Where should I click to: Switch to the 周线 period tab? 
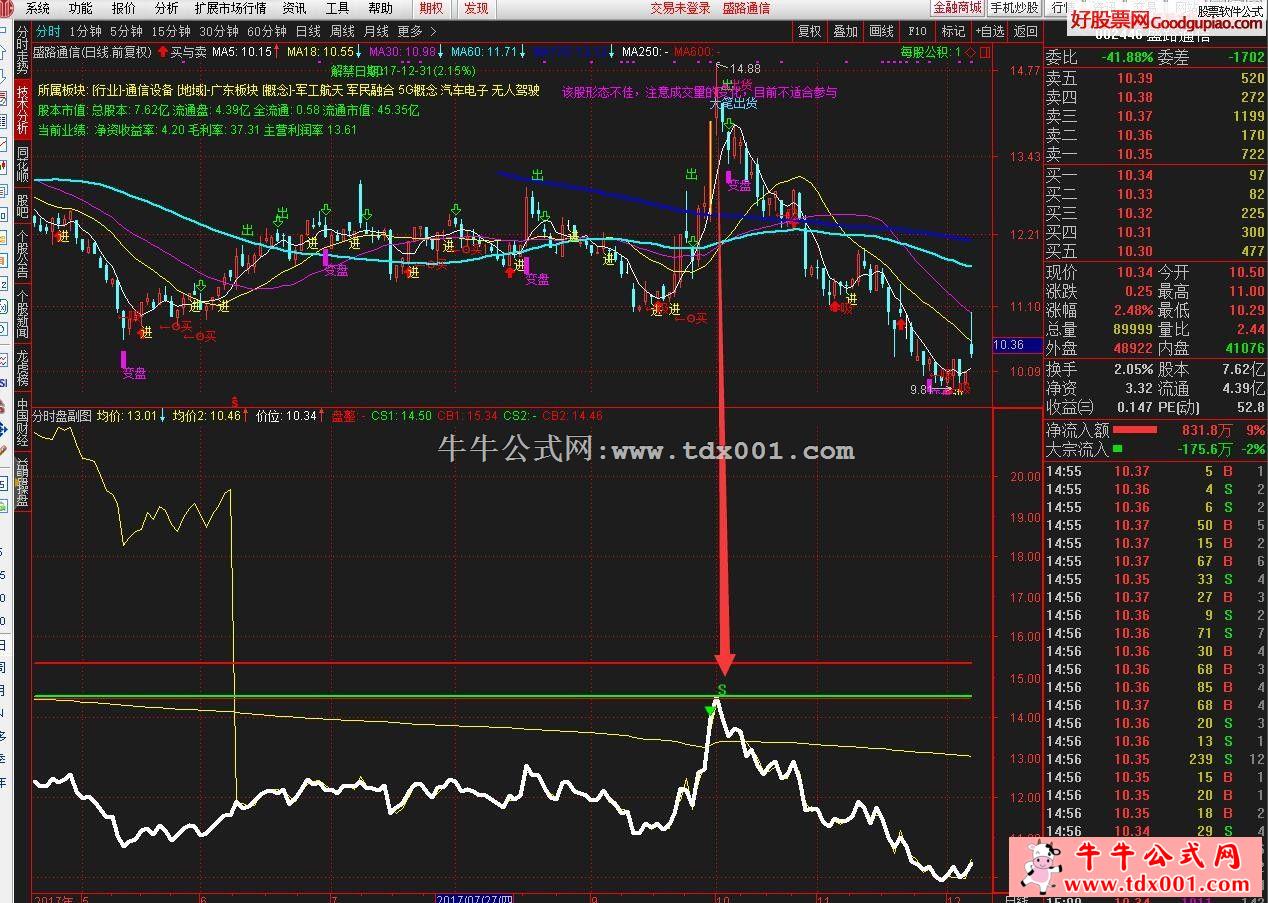(x=342, y=31)
